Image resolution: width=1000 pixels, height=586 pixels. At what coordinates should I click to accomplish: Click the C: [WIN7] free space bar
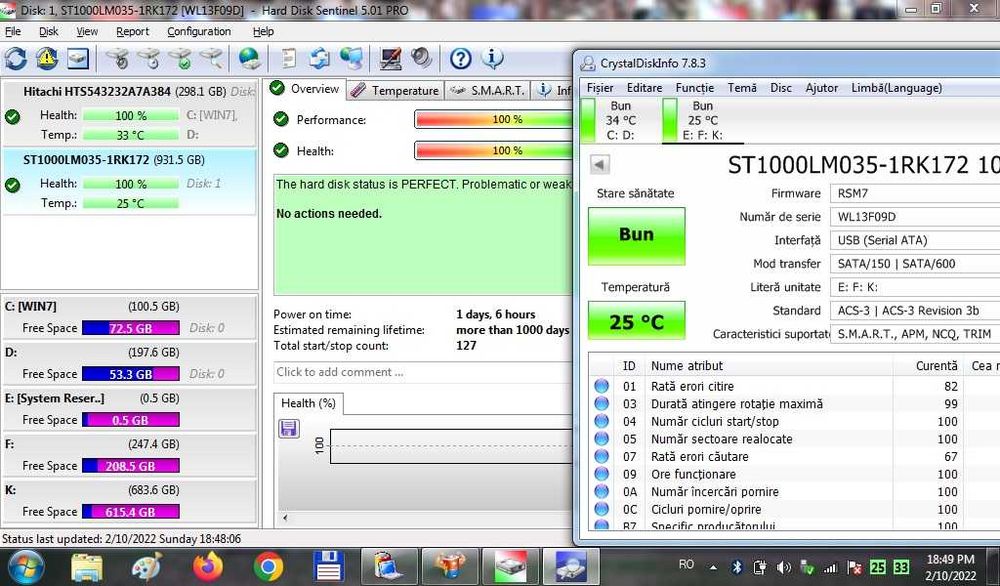(x=131, y=328)
